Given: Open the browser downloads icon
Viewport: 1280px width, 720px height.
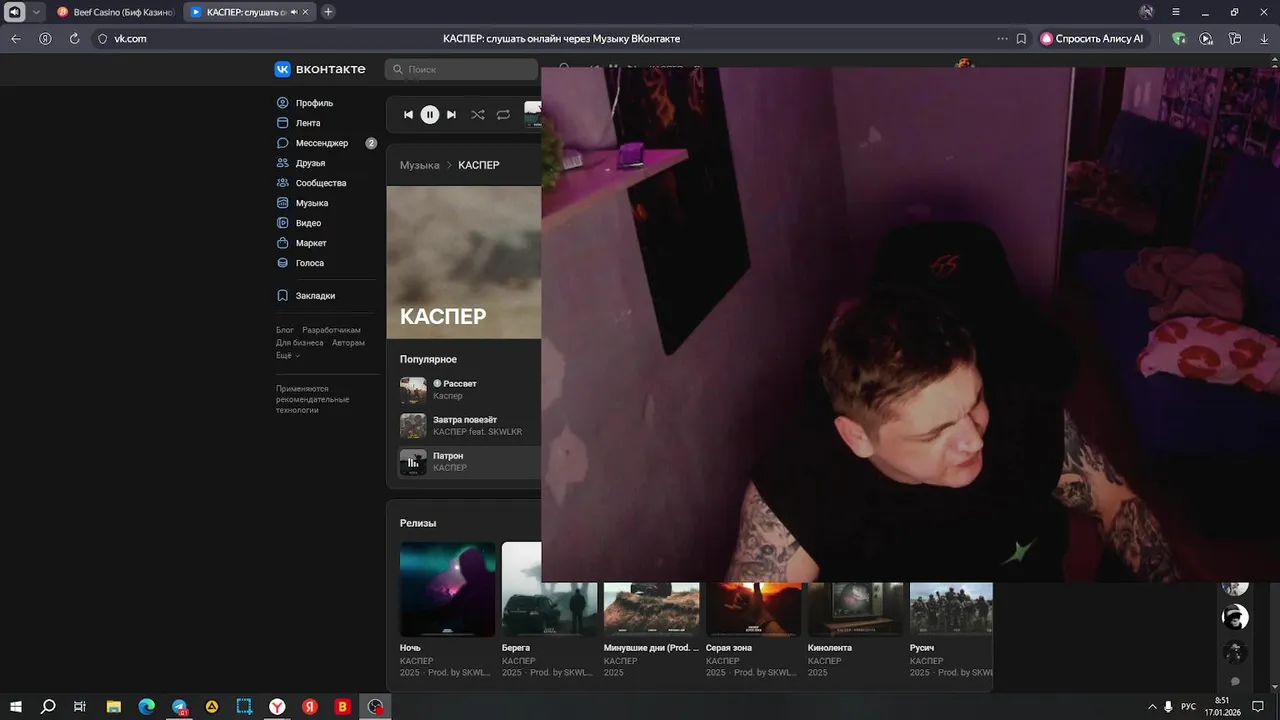Looking at the screenshot, I should (x=1263, y=39).
